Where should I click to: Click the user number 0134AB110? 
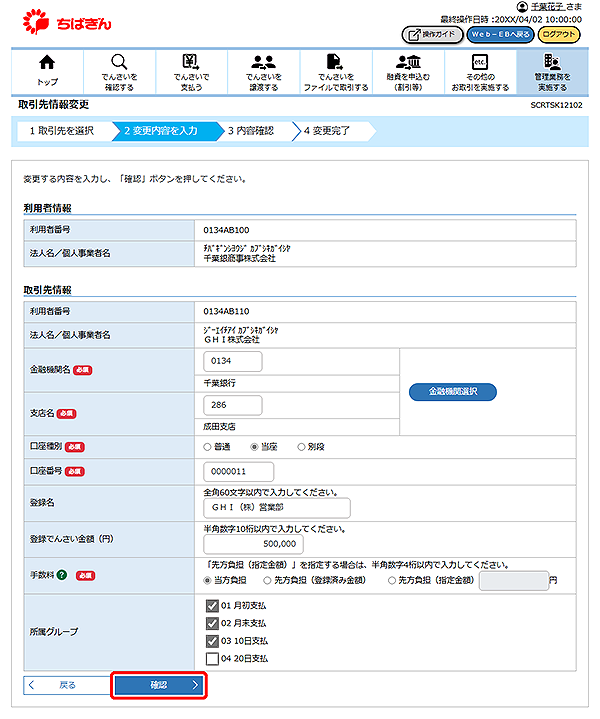(x=226, y=311)
